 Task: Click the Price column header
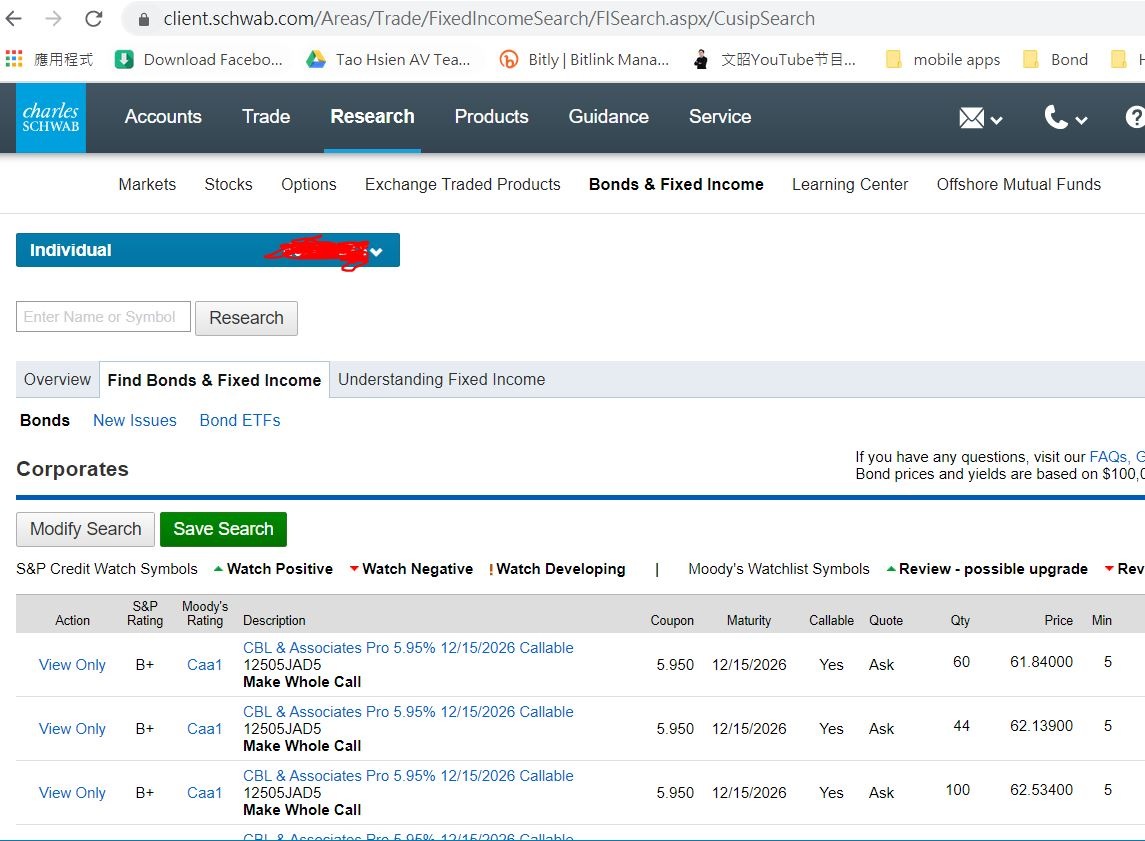(x=1059, y=621)
